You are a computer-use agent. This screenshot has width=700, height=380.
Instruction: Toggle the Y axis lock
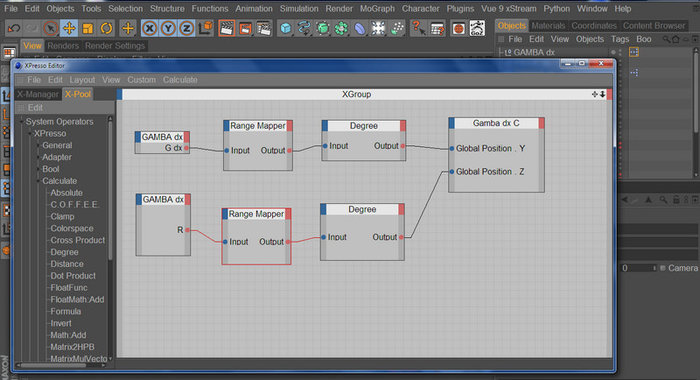click(168, 29)
